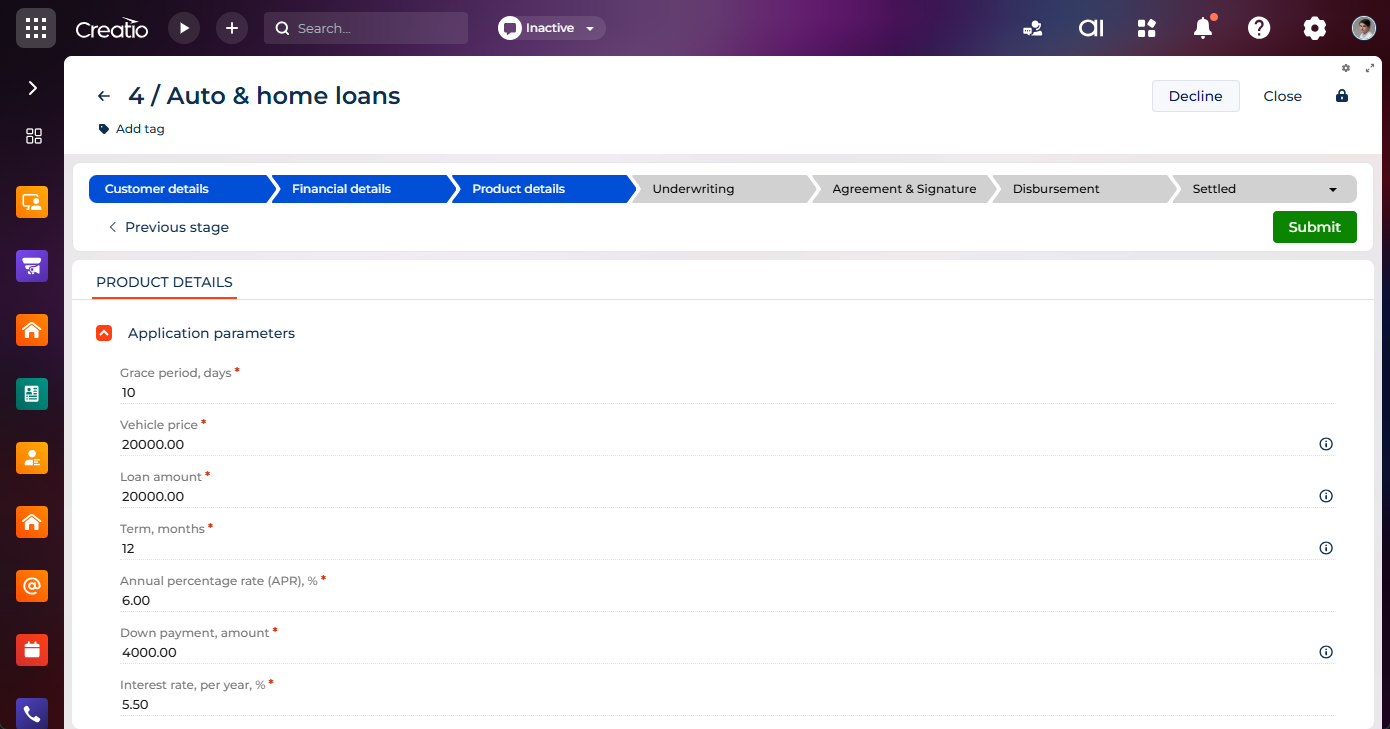The height and width of the screenshot is (729, 1390).
Task: Click the expand fullscreen arrows icon
Action: 1370,68
